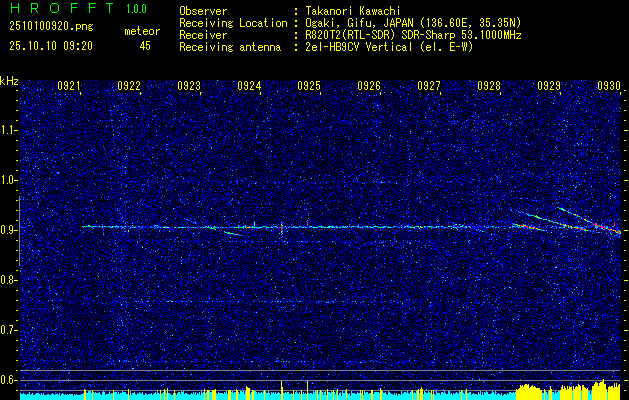Viewport: 629px width, 400px height.
Task: Click the 0.7 kHz axis label
Action: point(9,330)
